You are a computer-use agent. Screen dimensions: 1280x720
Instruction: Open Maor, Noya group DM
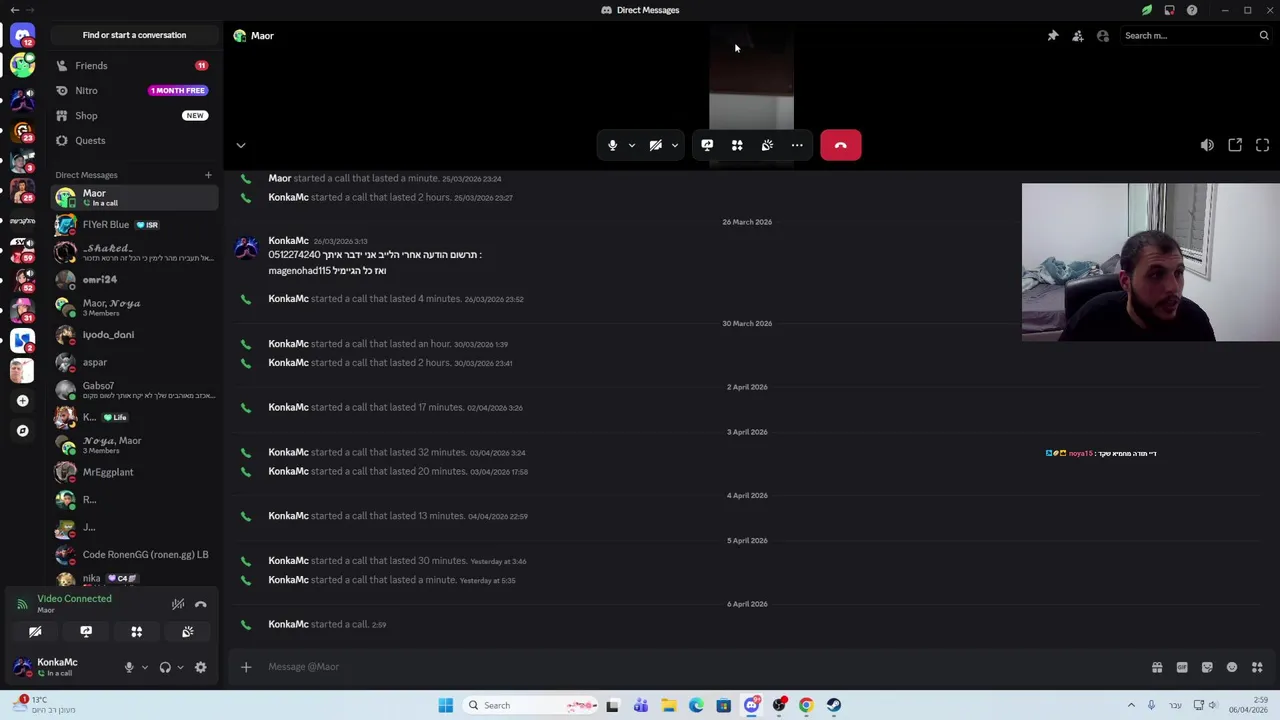[133, 307]
